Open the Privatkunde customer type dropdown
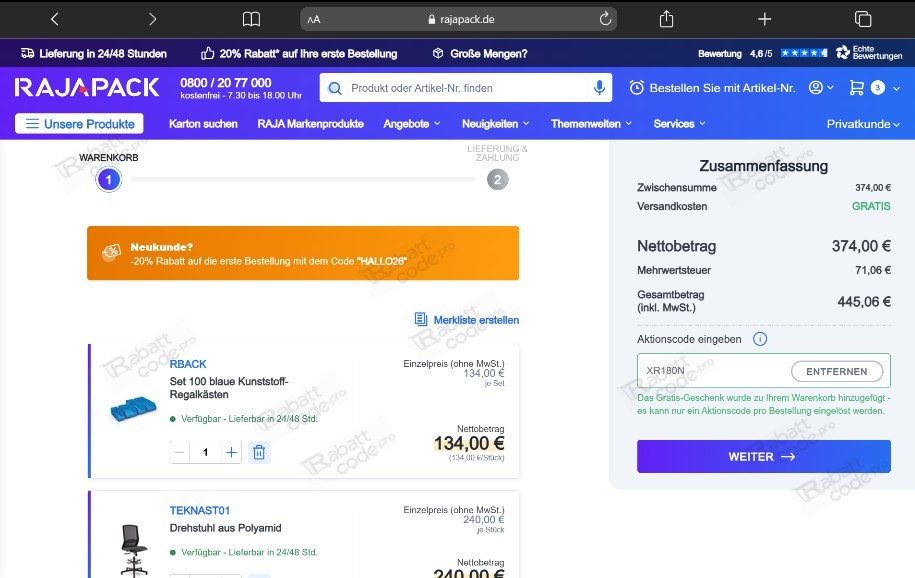Viewport: 915px width, 578px height. [x=862, y=124]
